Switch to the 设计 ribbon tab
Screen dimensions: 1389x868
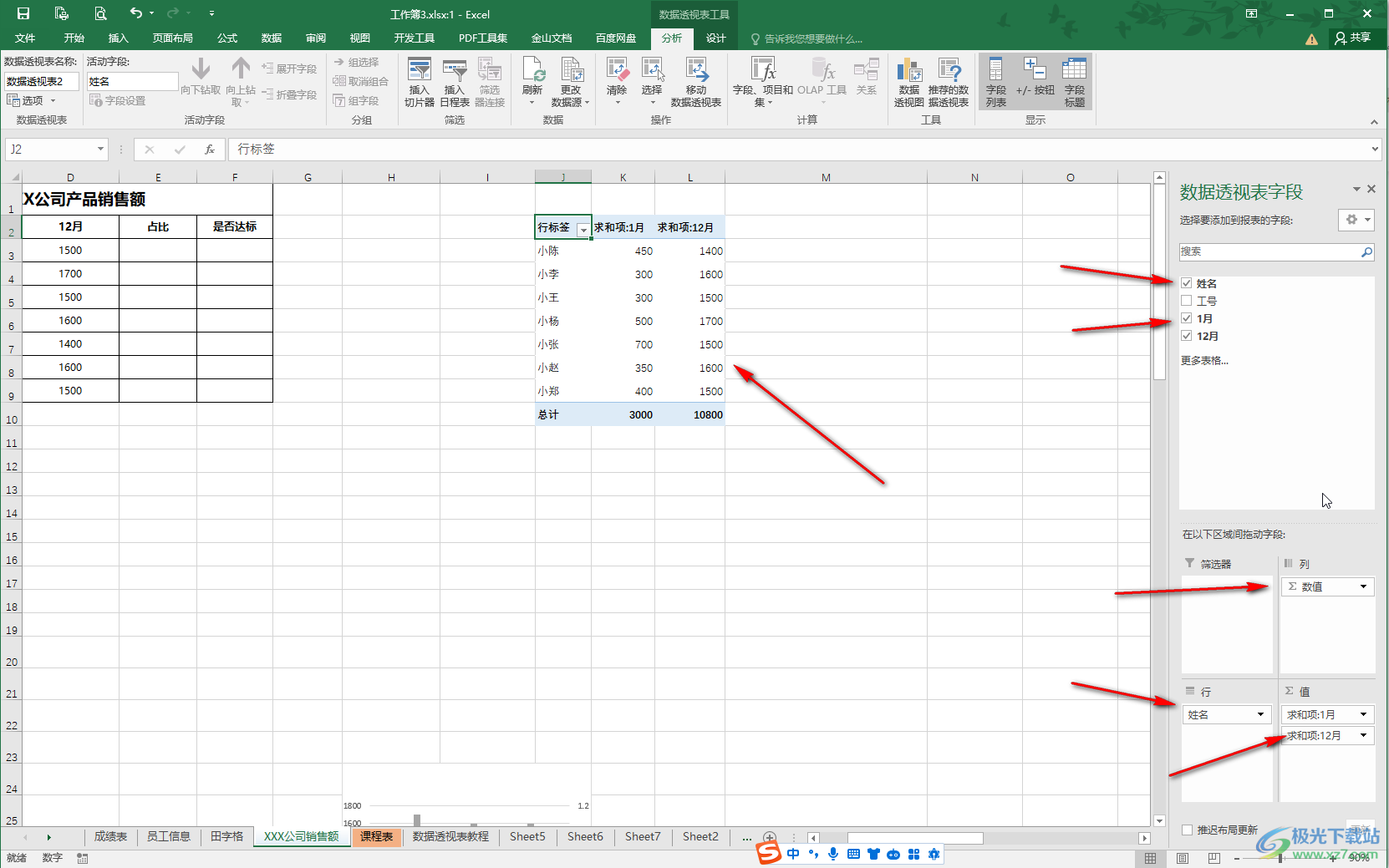(716, 38)
